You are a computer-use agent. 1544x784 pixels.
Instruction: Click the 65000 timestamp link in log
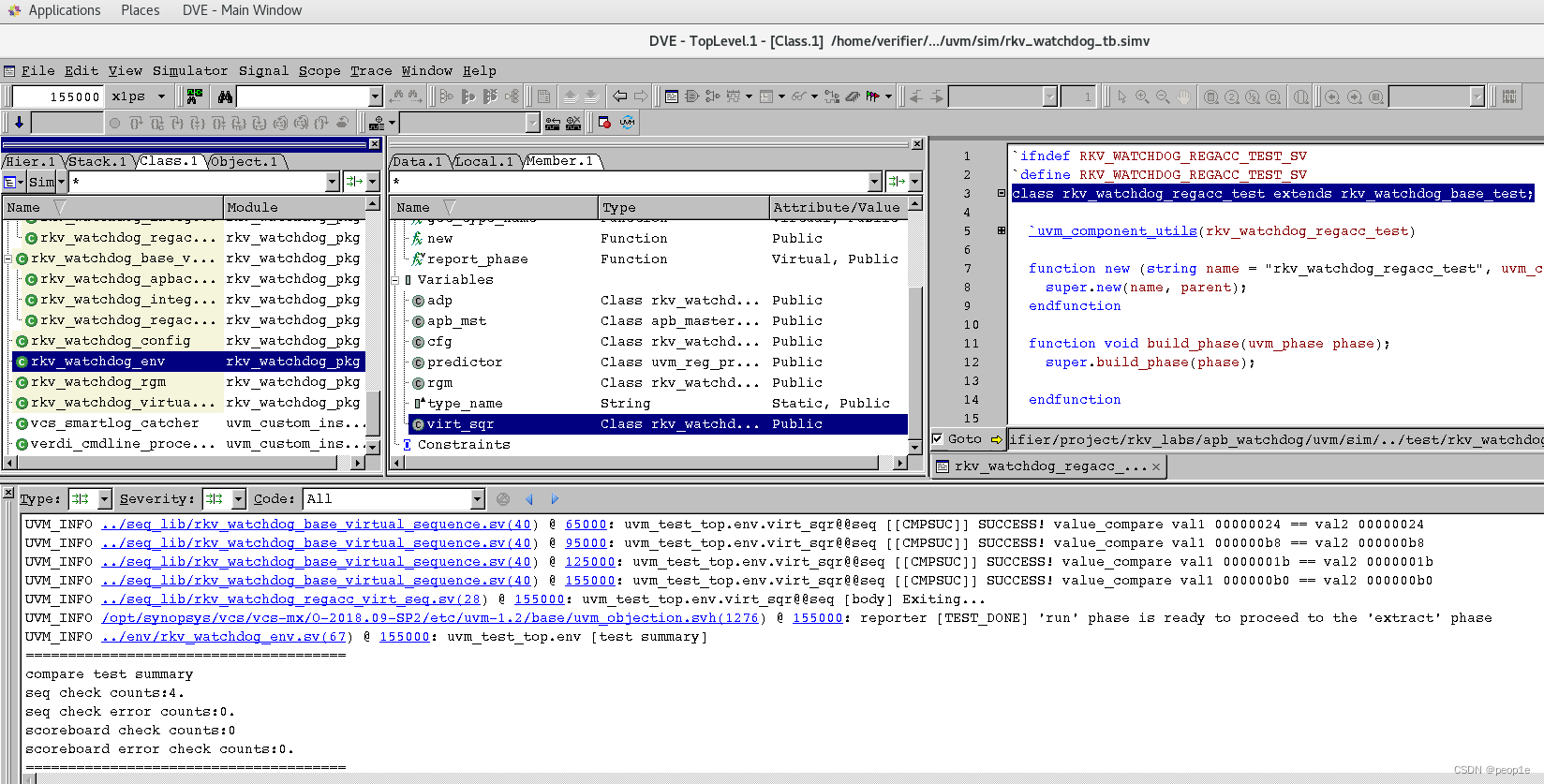[586, 525]
